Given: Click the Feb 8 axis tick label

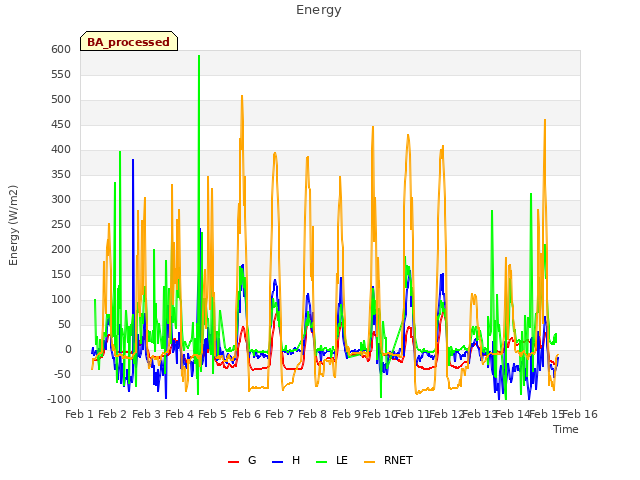Looking at the screenshot, I should [x=313, y=414].
